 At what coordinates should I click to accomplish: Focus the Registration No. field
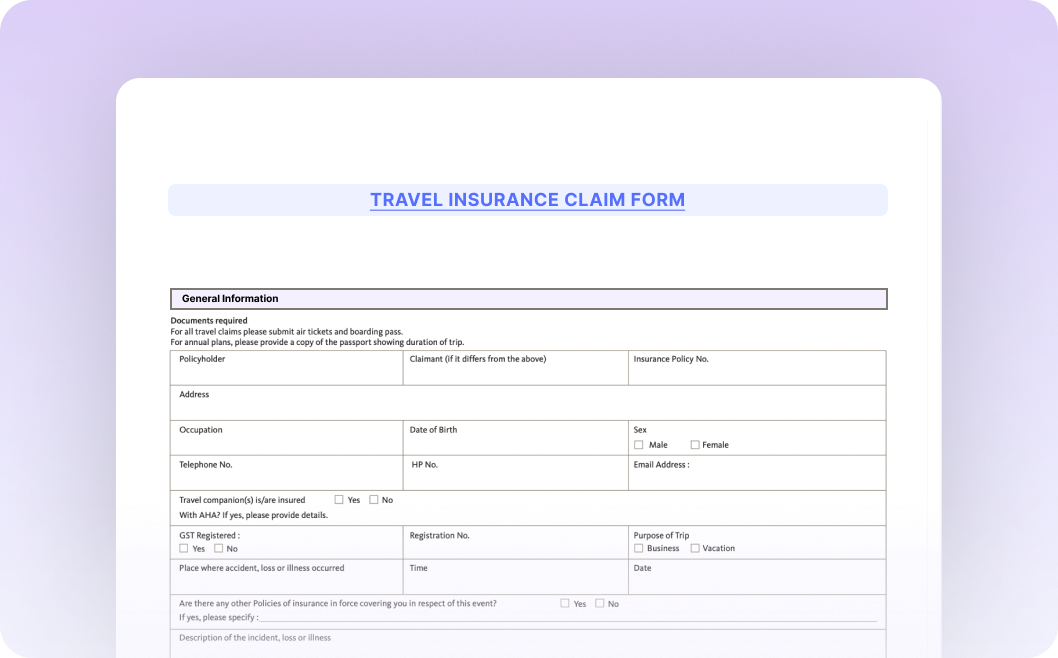515,547
